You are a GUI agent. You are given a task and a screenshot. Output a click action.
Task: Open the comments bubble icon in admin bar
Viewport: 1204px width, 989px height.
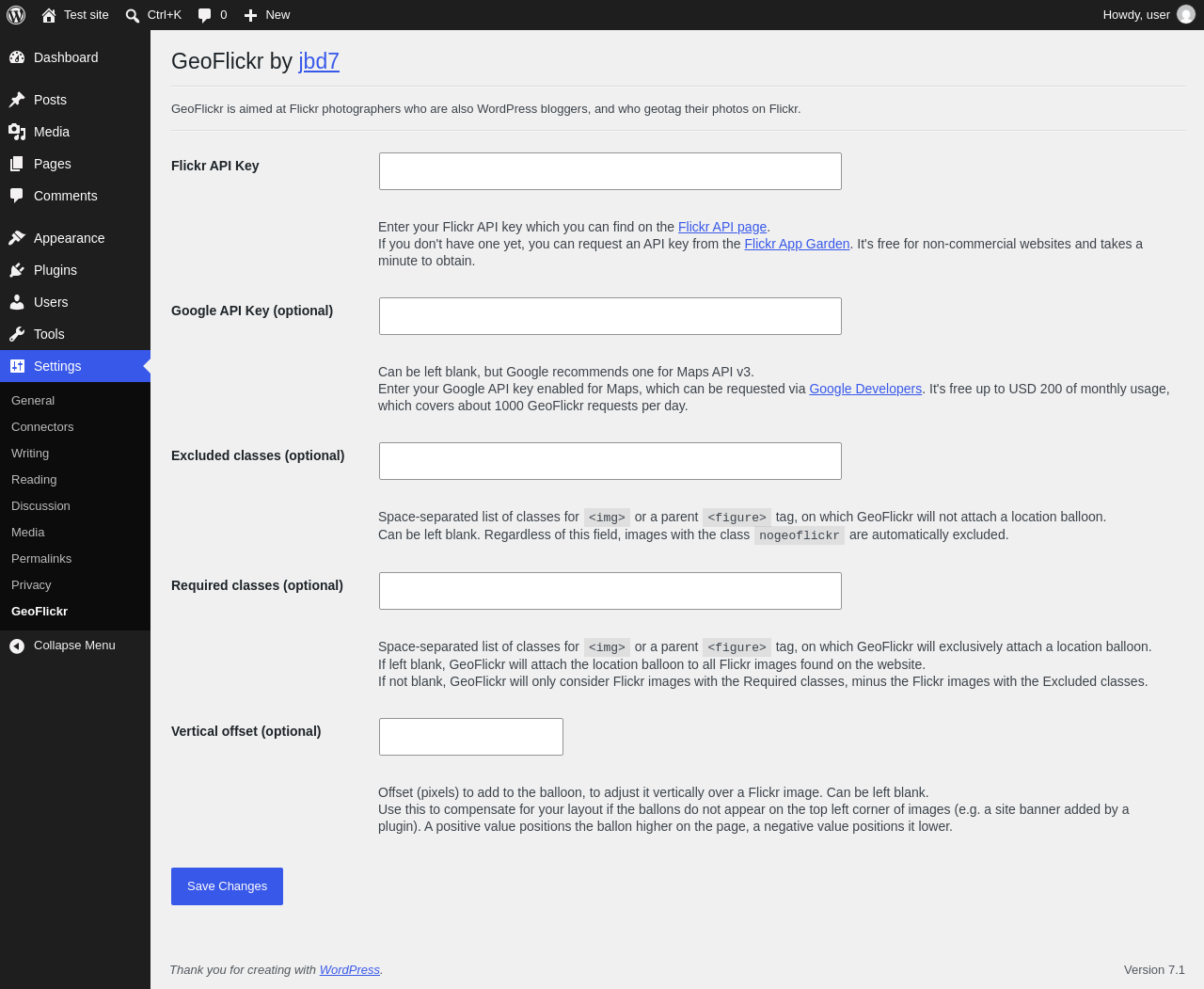(205, 15)
